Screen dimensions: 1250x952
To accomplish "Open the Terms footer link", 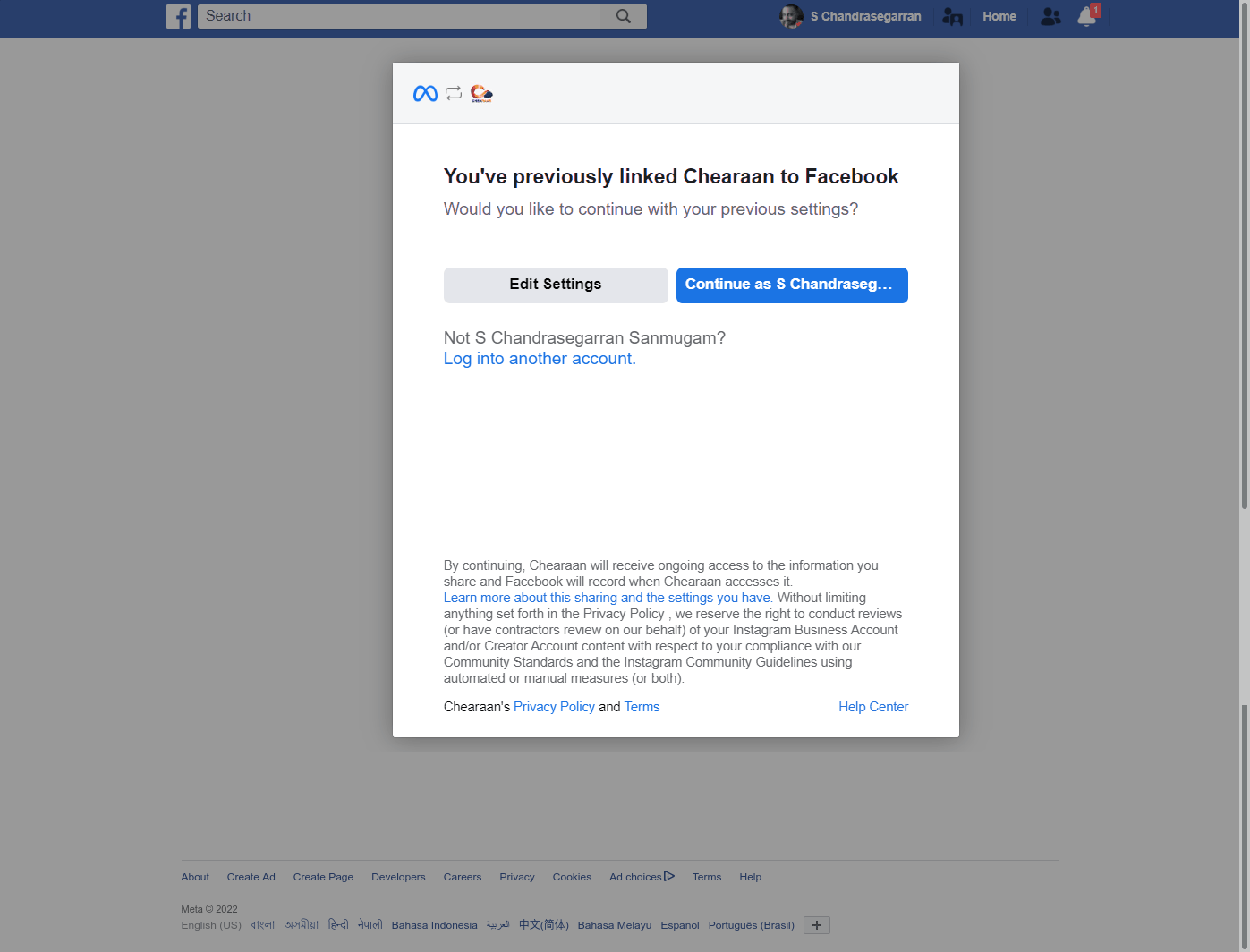I will coord(707,877).
